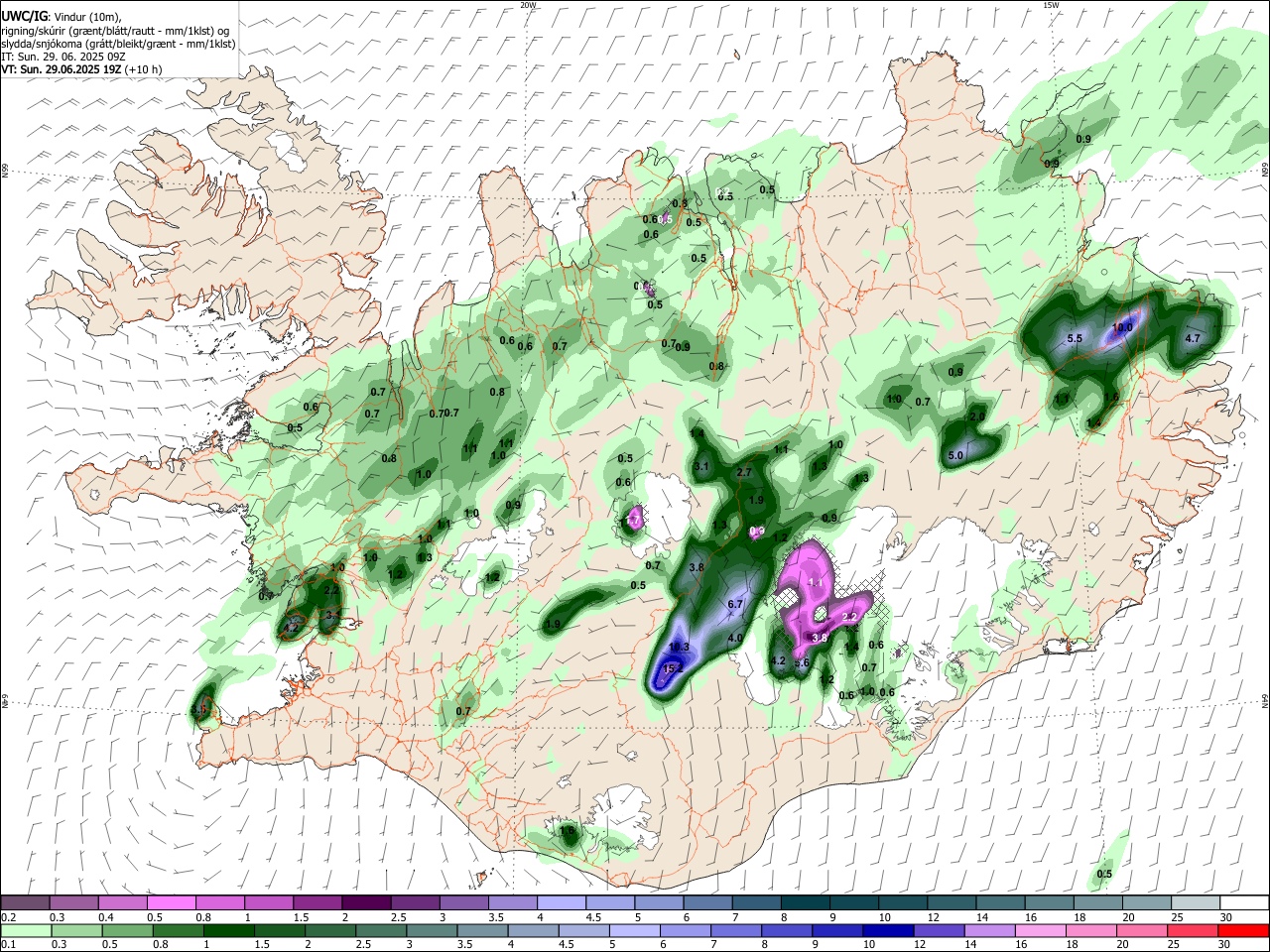Image resolution: width=1270 pixels, height=952 pixels.
Task: Click the 'VT: Sun. 29.06.2025 19Z (+10 h)' line
Action: (81, 69)
